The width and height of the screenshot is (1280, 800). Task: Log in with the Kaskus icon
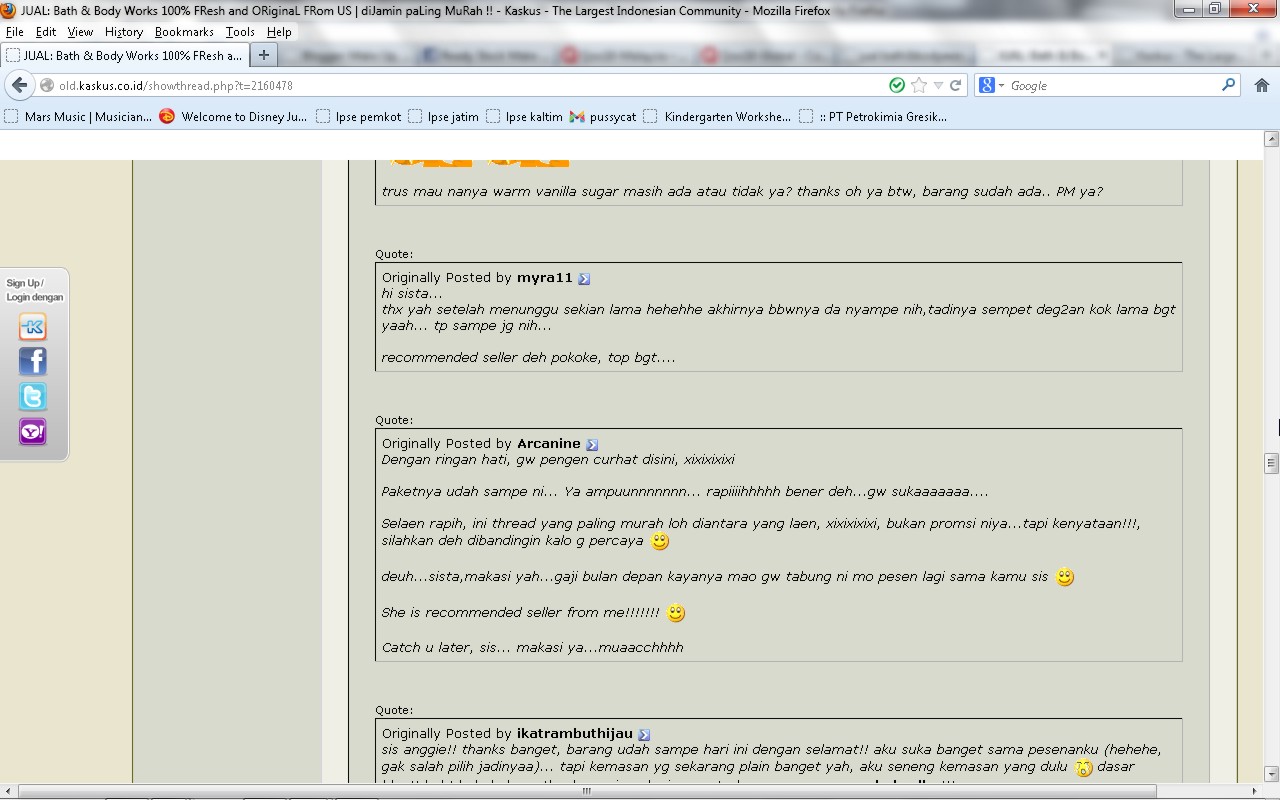click(x=33, y=327)
